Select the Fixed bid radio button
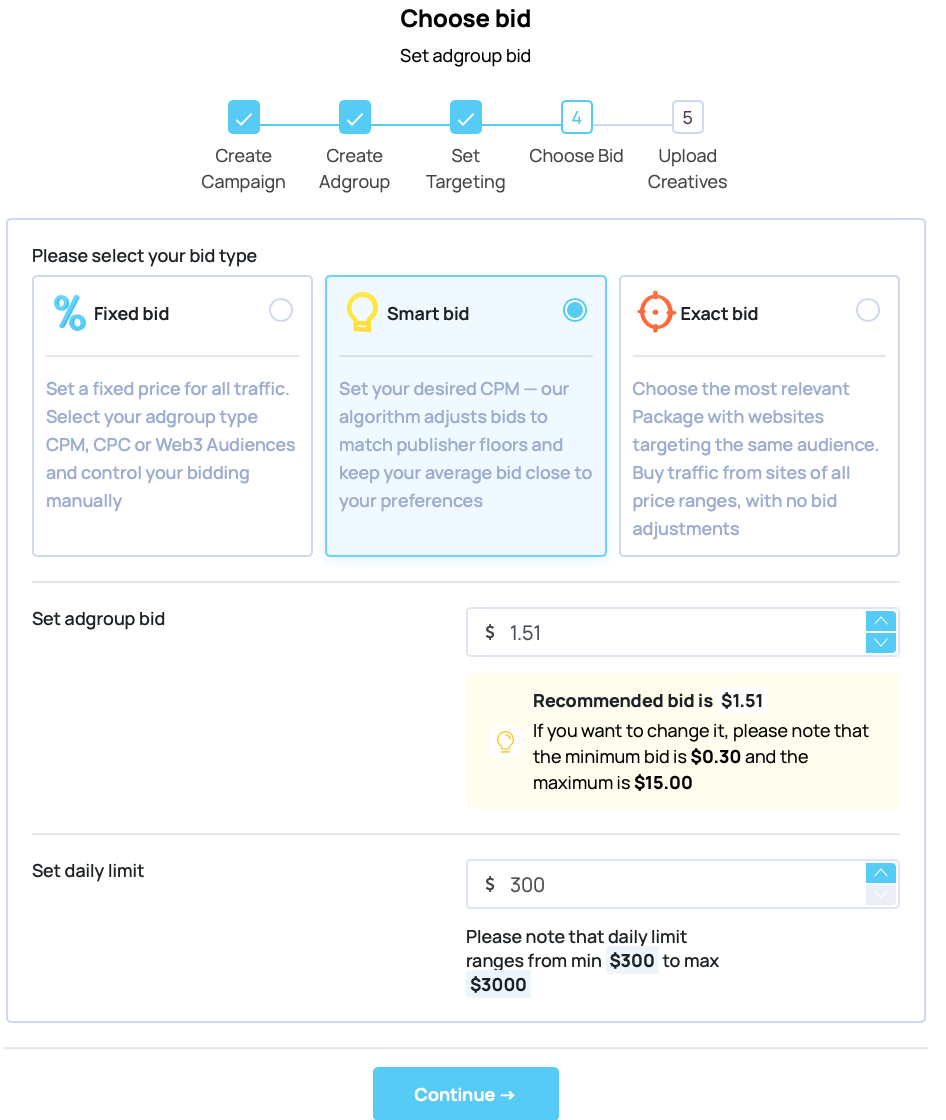Image resolution: width=946 pixels, height=1120 pixels. coord(281,310)
